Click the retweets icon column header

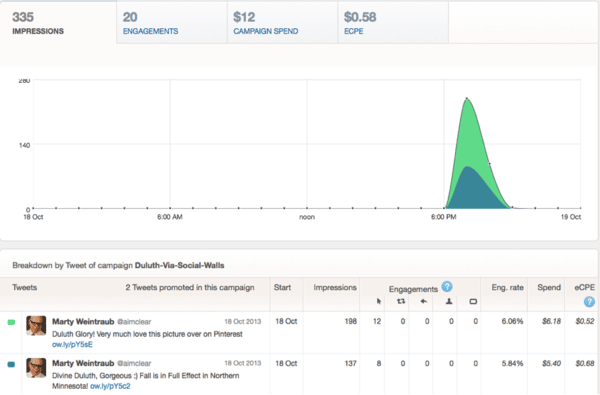[x=401, y=302]
